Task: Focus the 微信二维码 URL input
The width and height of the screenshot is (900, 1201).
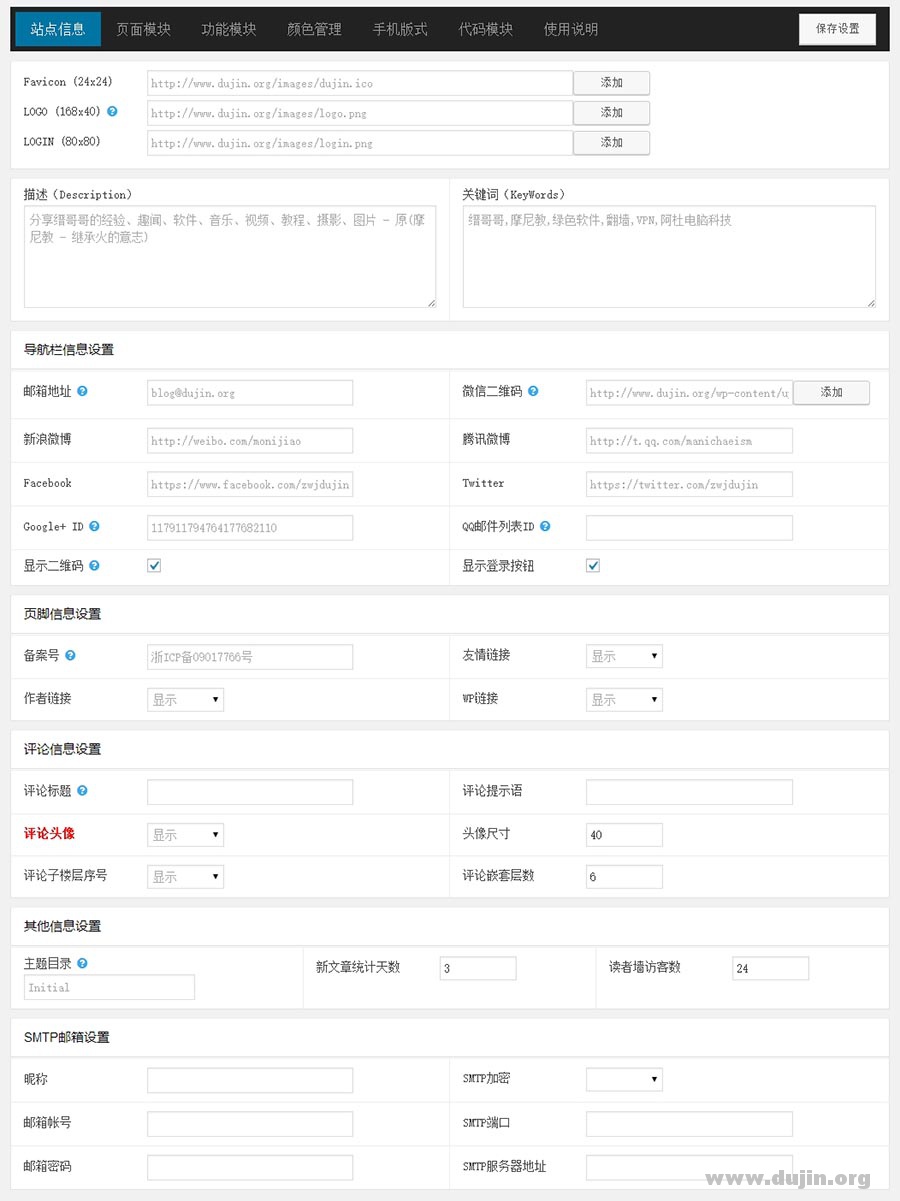Action: (689, 393)
